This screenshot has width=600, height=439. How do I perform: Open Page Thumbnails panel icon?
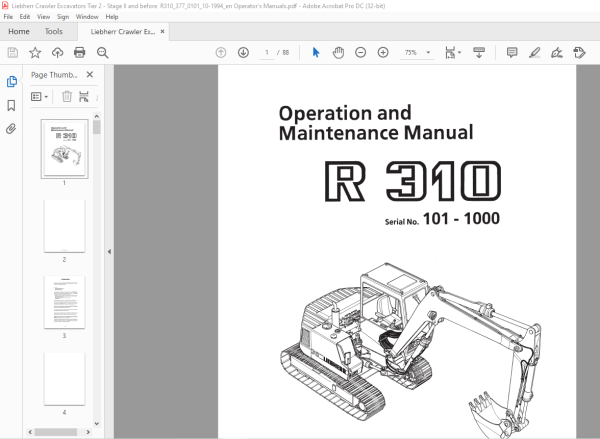[x=11, y=82]
